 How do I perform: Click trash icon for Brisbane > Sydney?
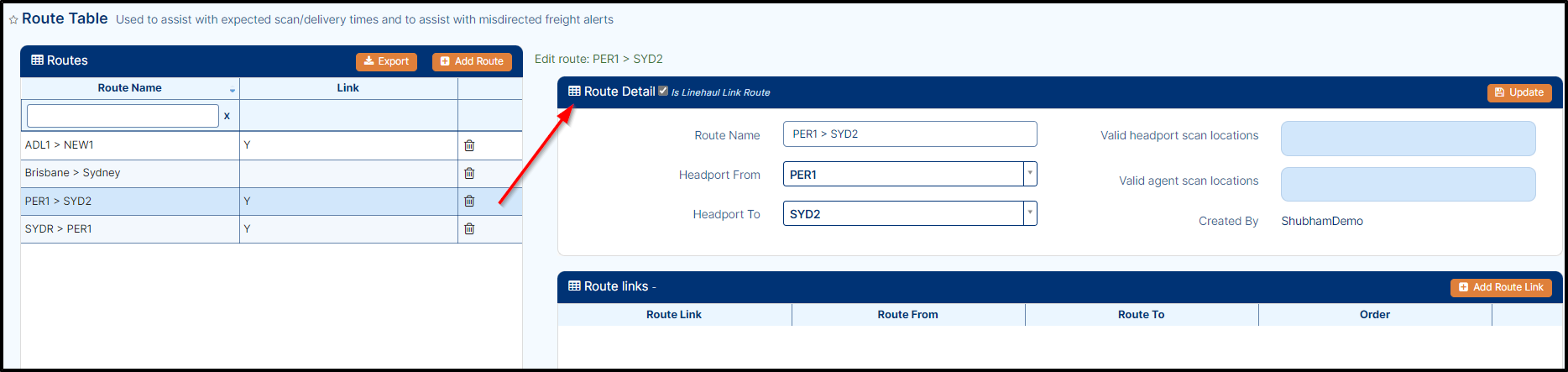click(469, 173)
